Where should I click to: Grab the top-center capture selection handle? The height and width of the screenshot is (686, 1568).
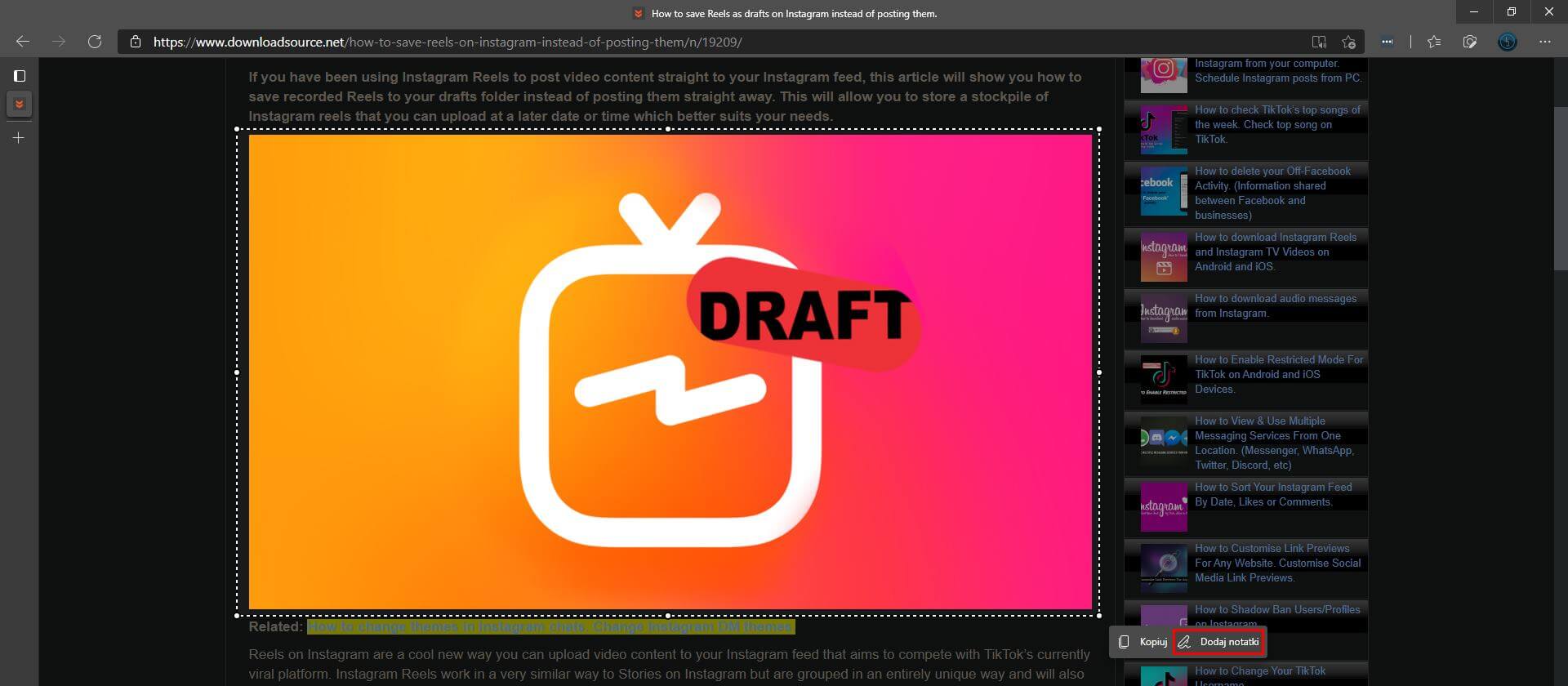click(x=668, y=129)
